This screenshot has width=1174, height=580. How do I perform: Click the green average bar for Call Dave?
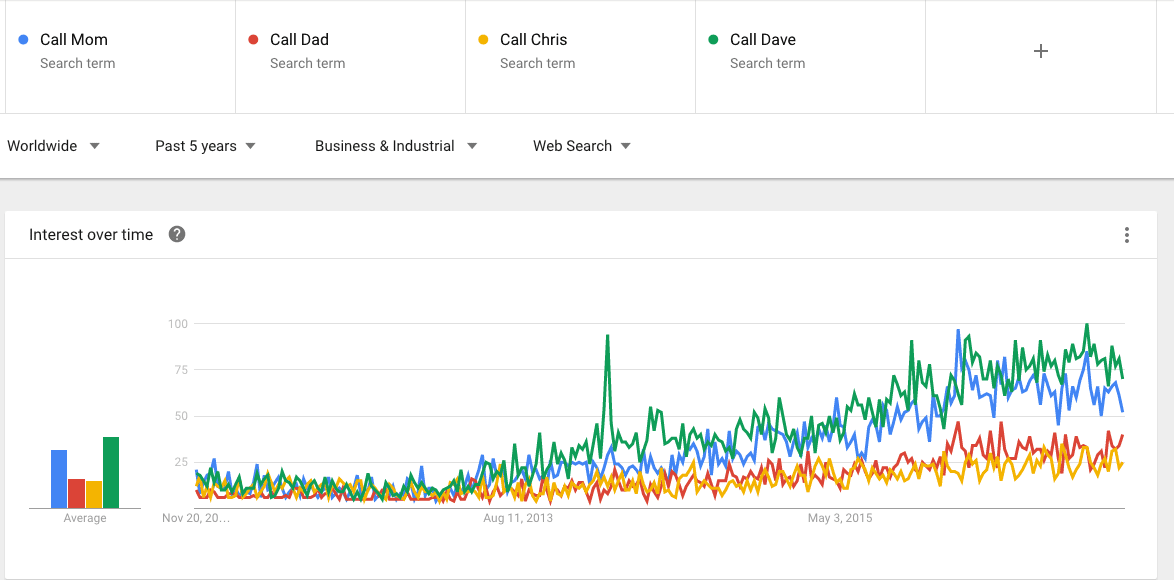click(x=111, y=472)
